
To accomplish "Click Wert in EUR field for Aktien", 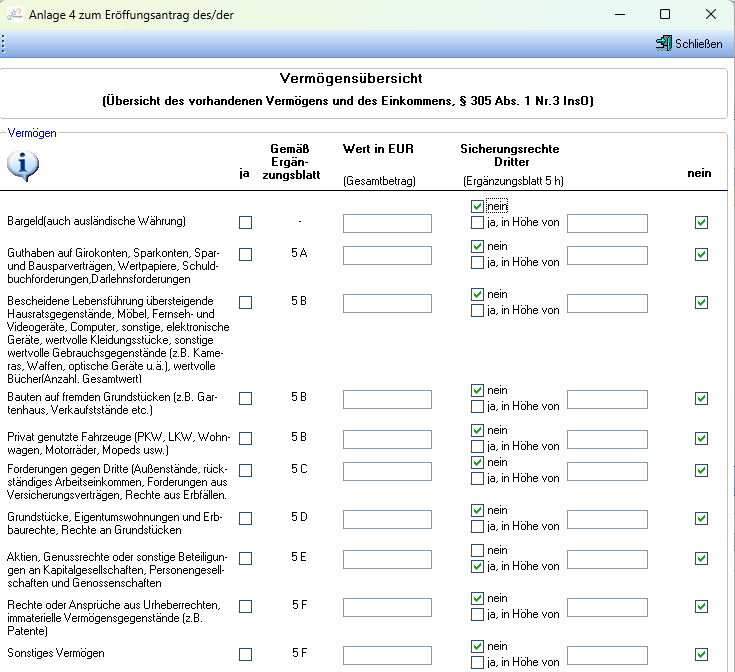I will (387, 559).
